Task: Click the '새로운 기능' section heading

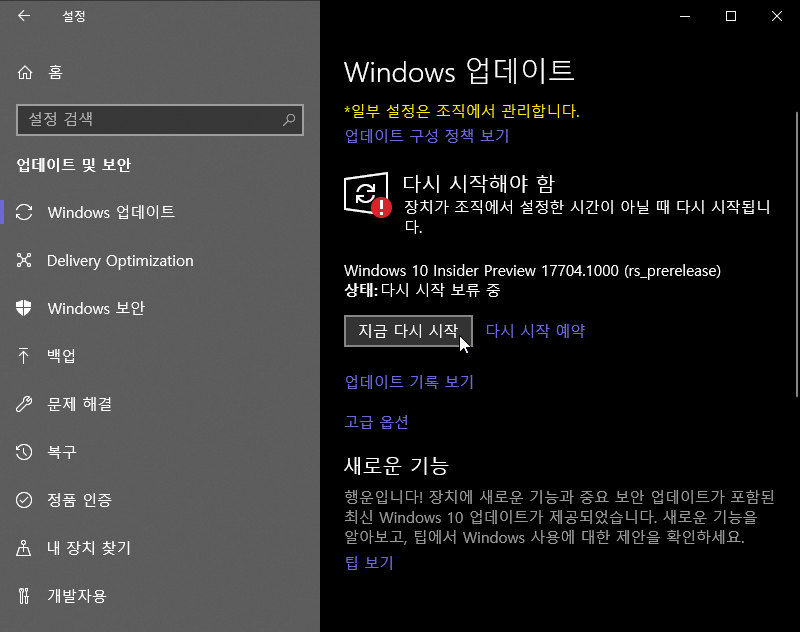Action: 396,466
